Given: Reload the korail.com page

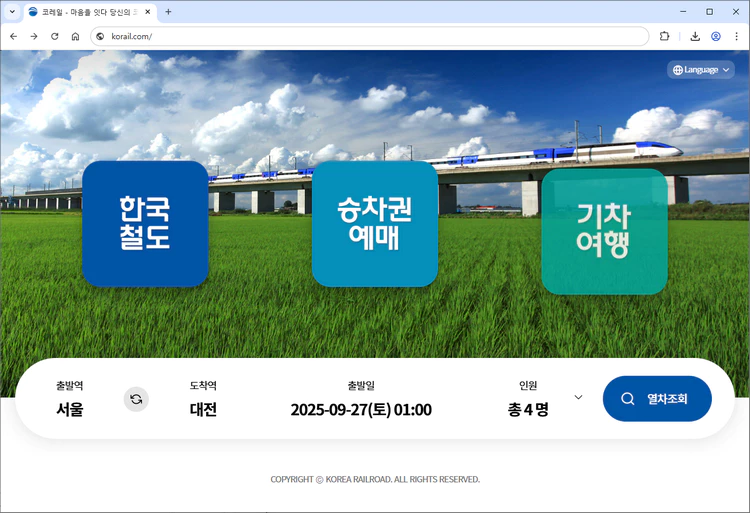Looking at the screenshot, I should pos(55,36).
